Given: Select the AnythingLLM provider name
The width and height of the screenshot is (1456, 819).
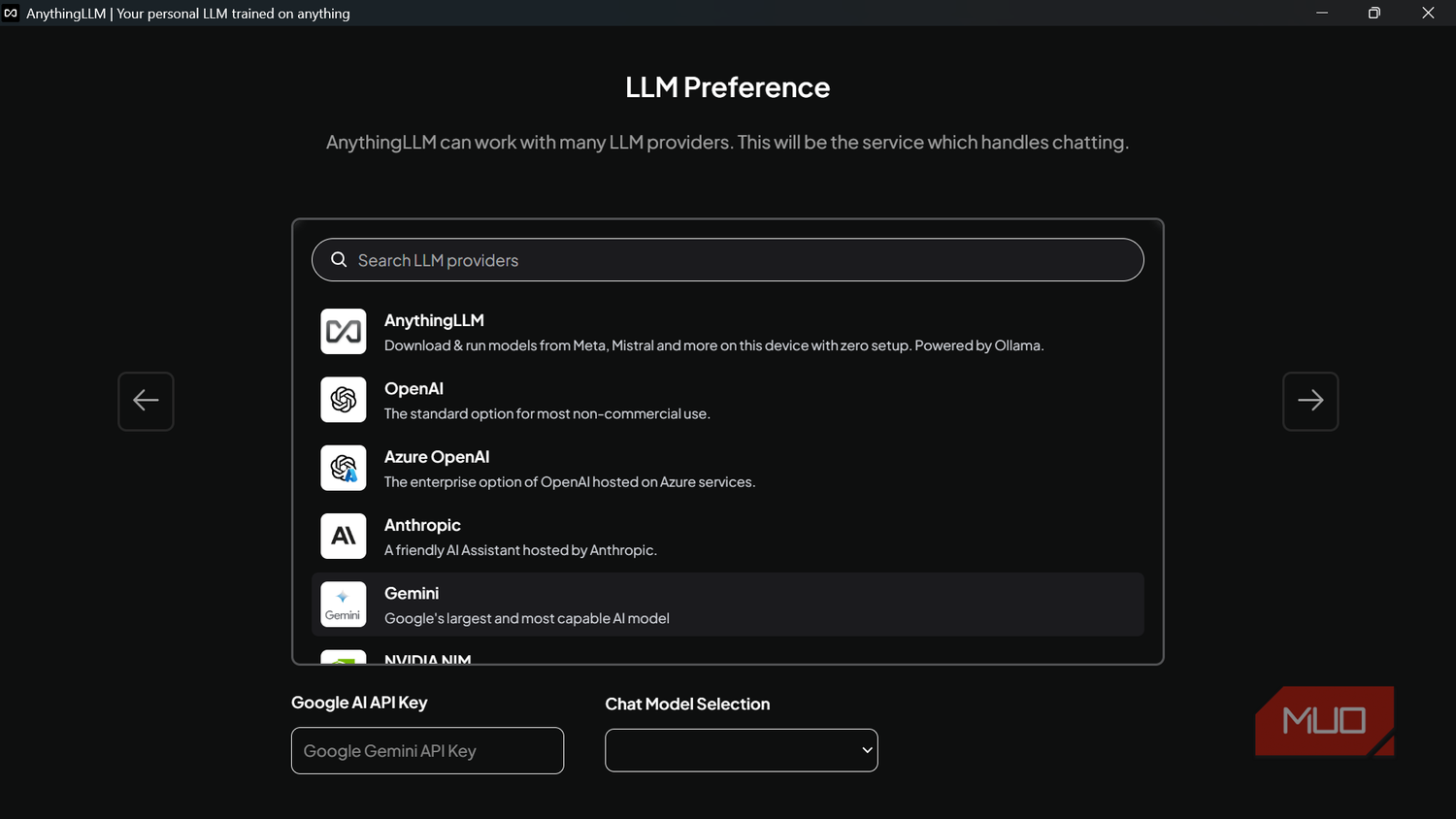Looking at the screenshot, I should pos(434,320).
